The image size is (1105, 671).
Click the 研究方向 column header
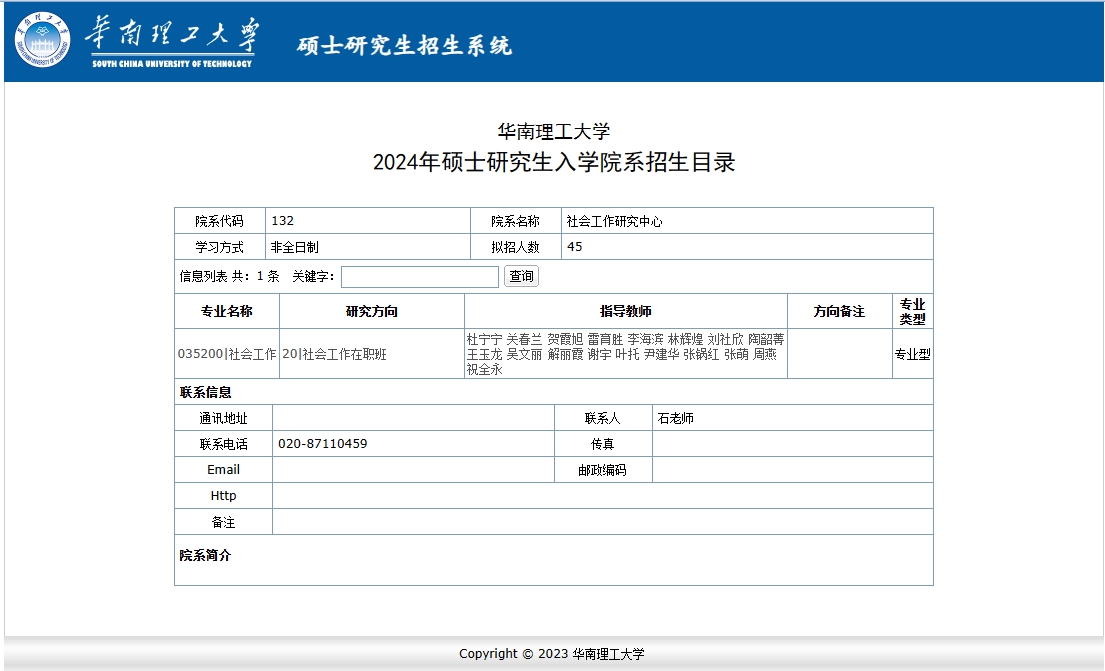click(x=372, y=311)
